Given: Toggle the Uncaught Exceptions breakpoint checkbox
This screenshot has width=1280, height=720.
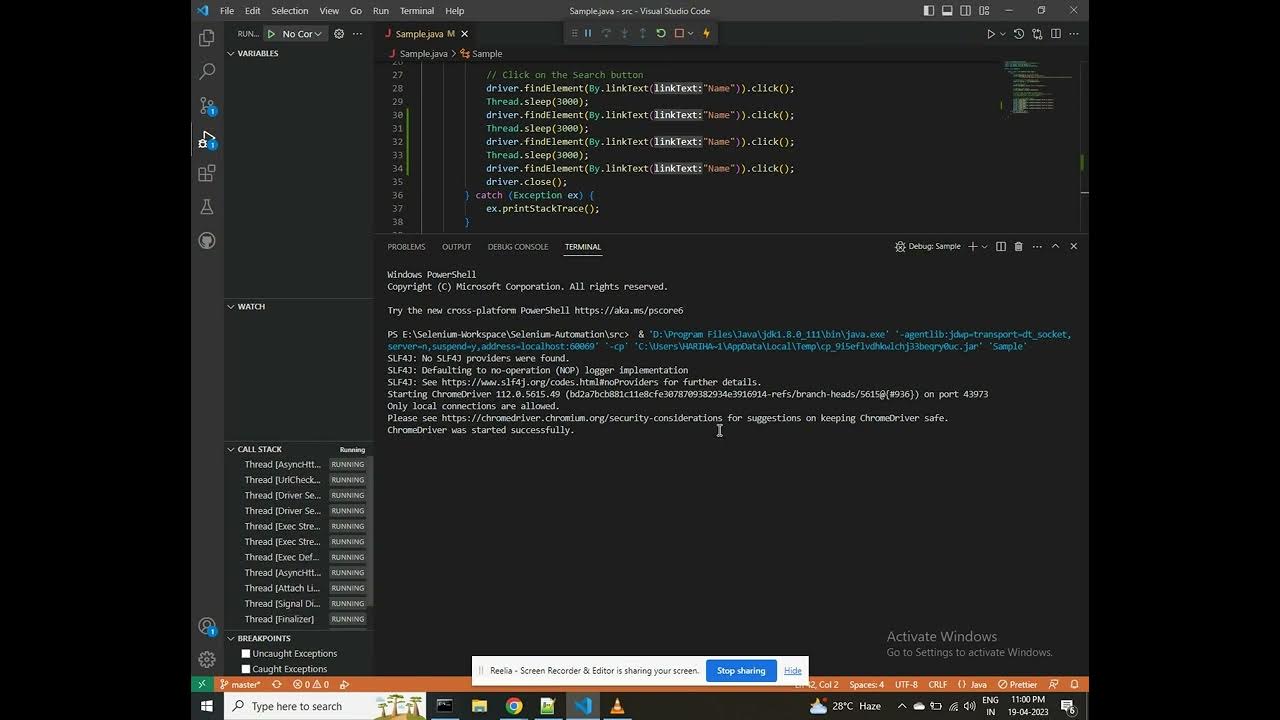Looking at the screenshot, I should pyautogui.click(x=246, y=654).
